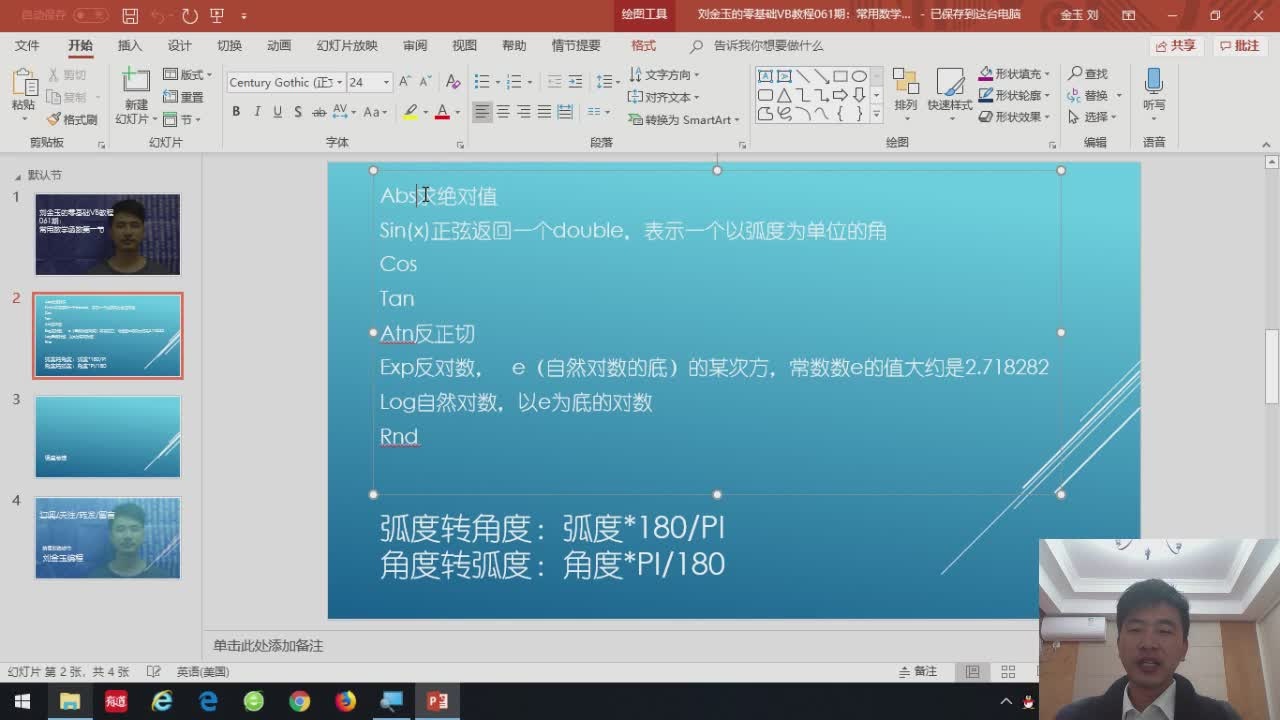Decrease font size with the smaller A icon
The height and width of the screenshot is (720, 1280).
(x=426, y=82)
